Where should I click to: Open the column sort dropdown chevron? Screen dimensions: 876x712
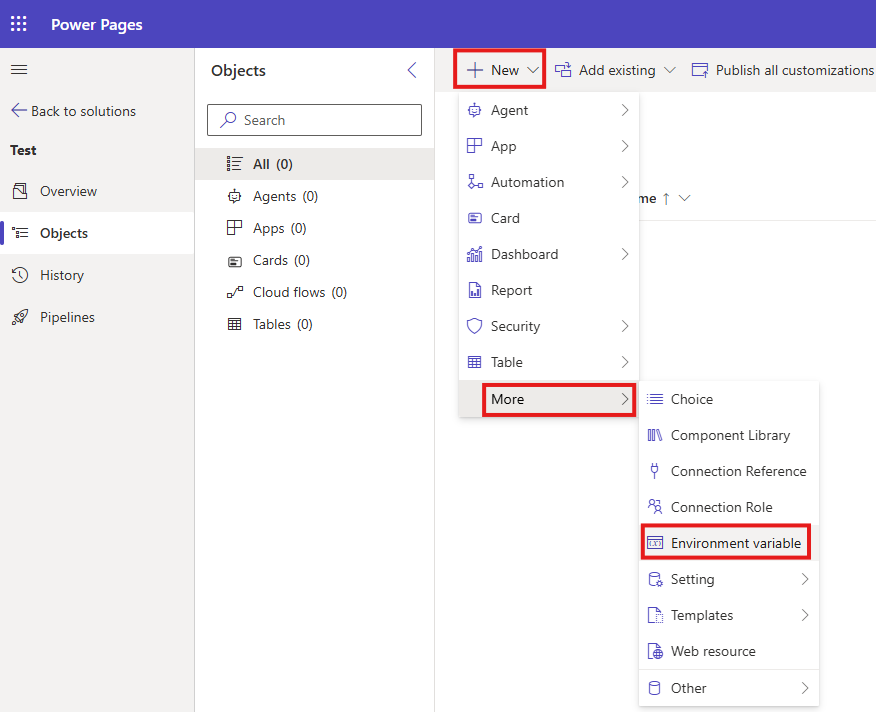[684, 198]
